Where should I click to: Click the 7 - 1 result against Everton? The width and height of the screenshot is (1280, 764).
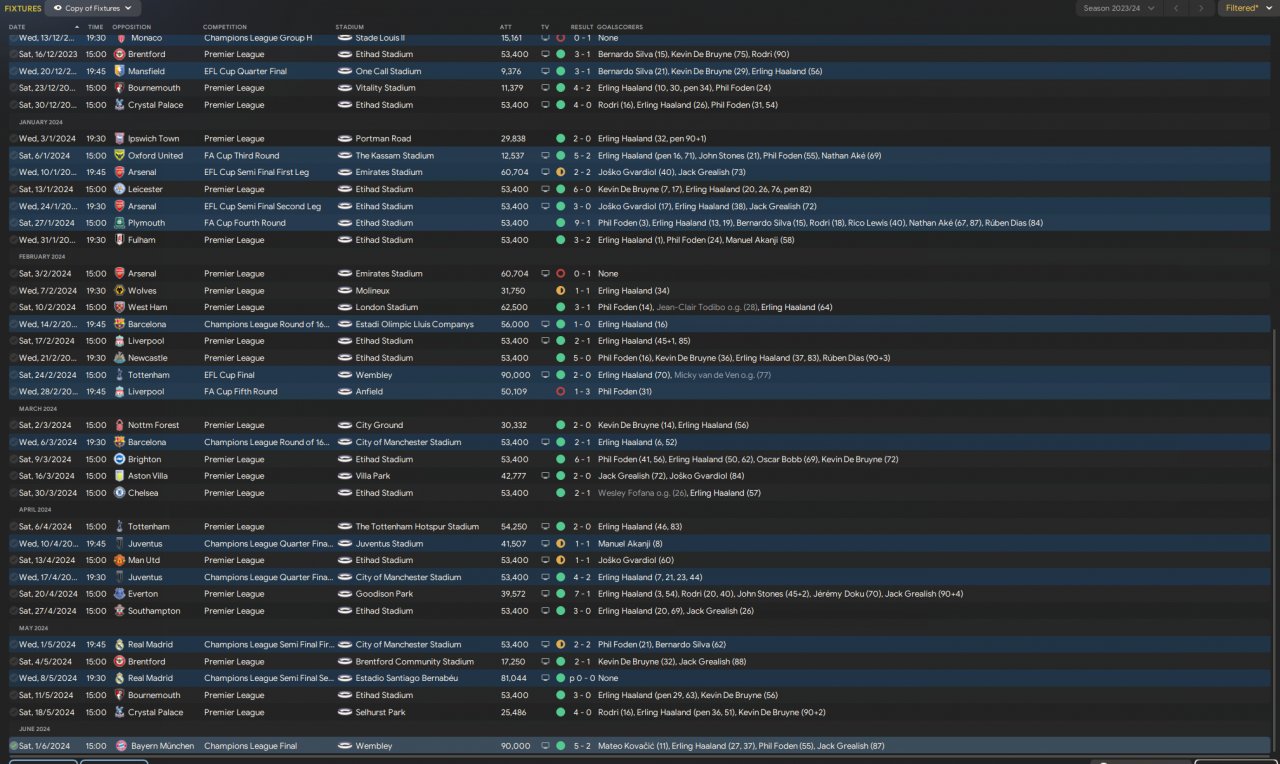[x=582, y=594]
